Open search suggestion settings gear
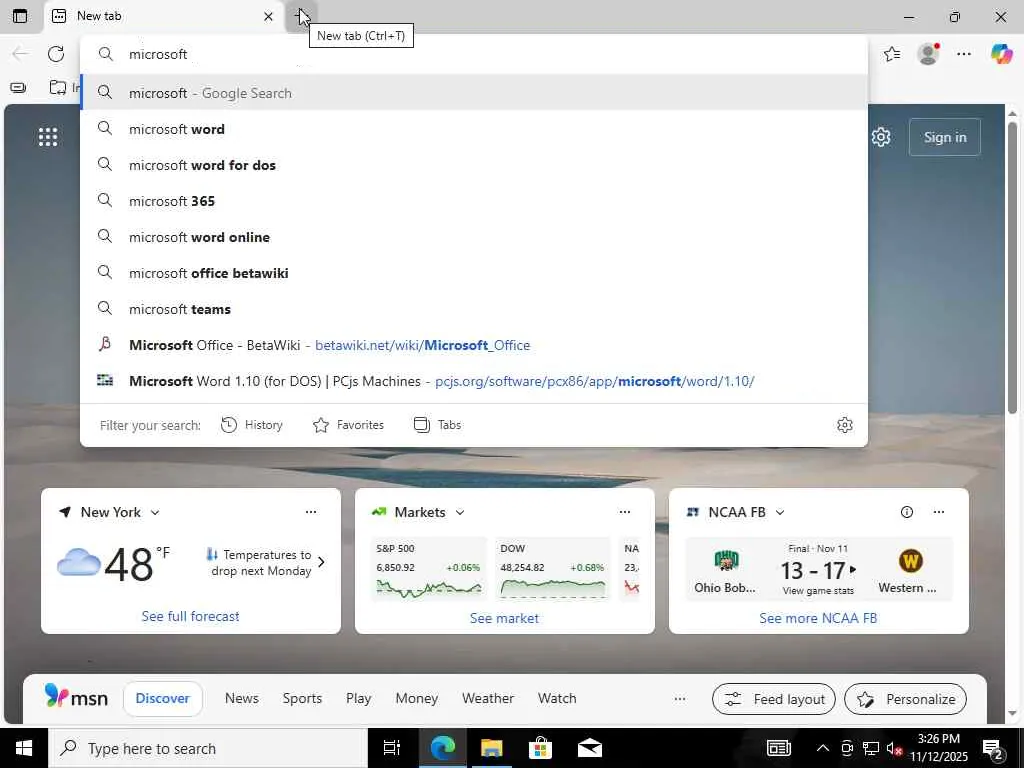This screenshot has height=768, width=1024. (x=844, y=425)
